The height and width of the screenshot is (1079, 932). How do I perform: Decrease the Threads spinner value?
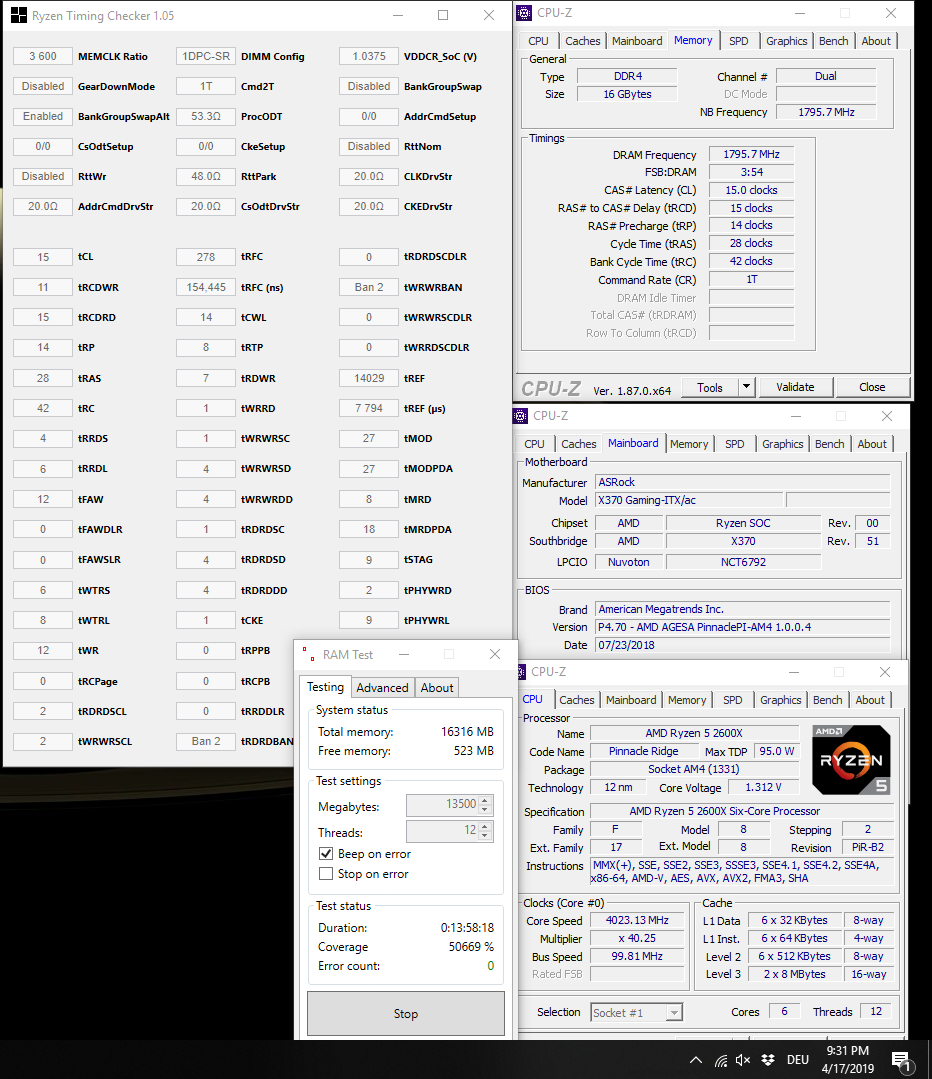(485, 835)
